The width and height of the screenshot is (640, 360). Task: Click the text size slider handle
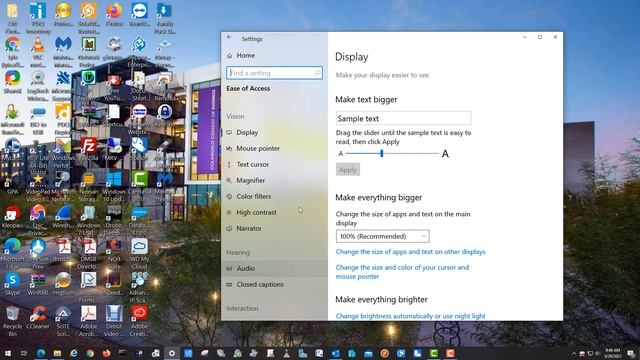point(382,153)
